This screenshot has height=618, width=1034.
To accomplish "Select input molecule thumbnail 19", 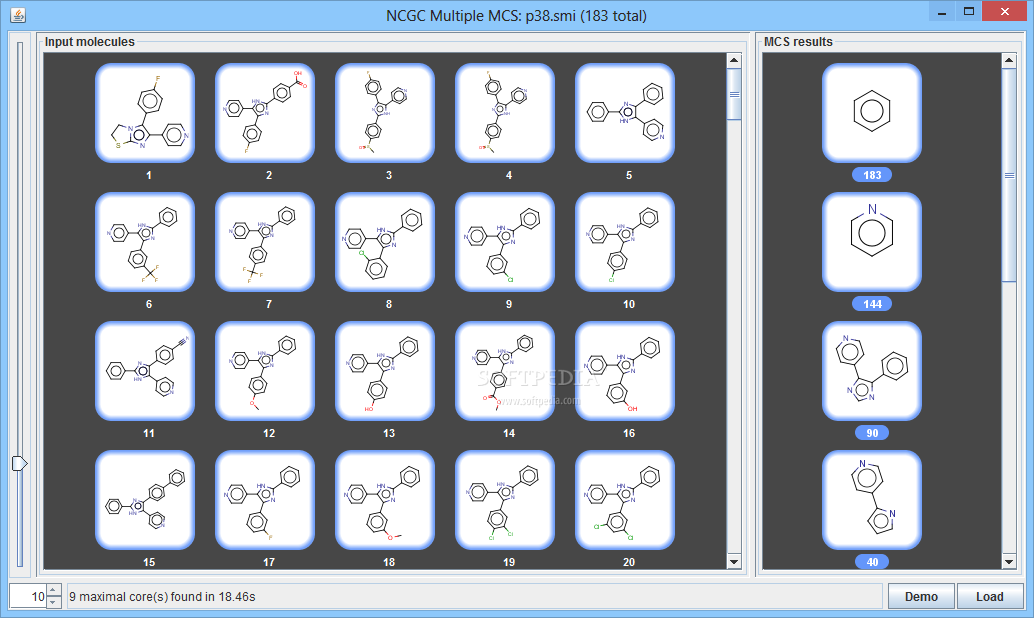I will click(505, 500).
